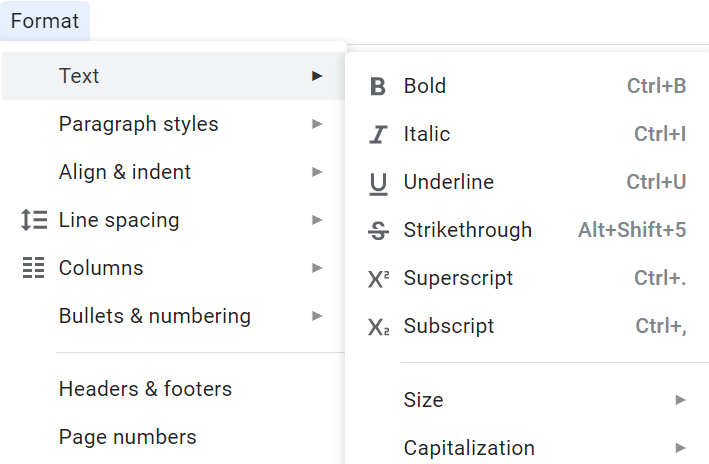
Task: Expand the Align & indent arrow
Action: pyautogui.click(x=317, y=172)
